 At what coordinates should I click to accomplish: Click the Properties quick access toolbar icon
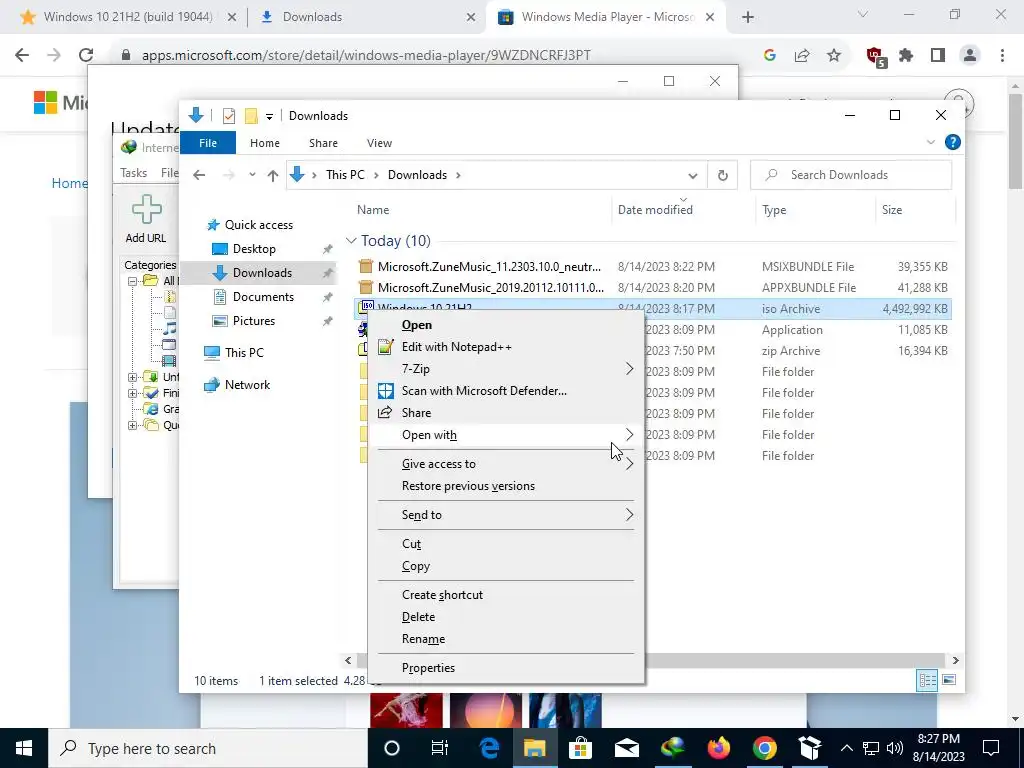229,116
